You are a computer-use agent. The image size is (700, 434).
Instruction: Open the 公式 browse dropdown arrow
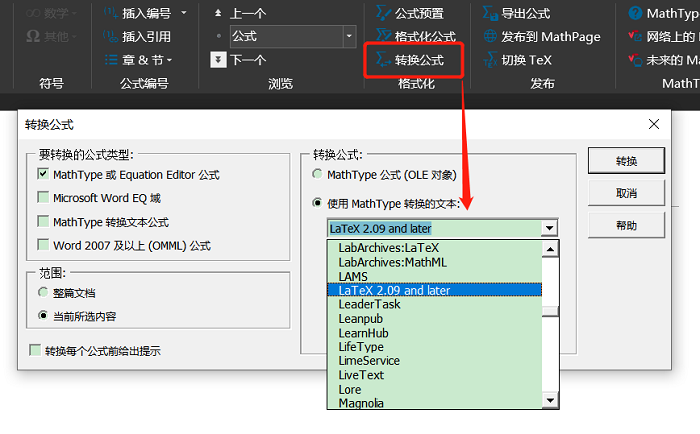point(349,36)
